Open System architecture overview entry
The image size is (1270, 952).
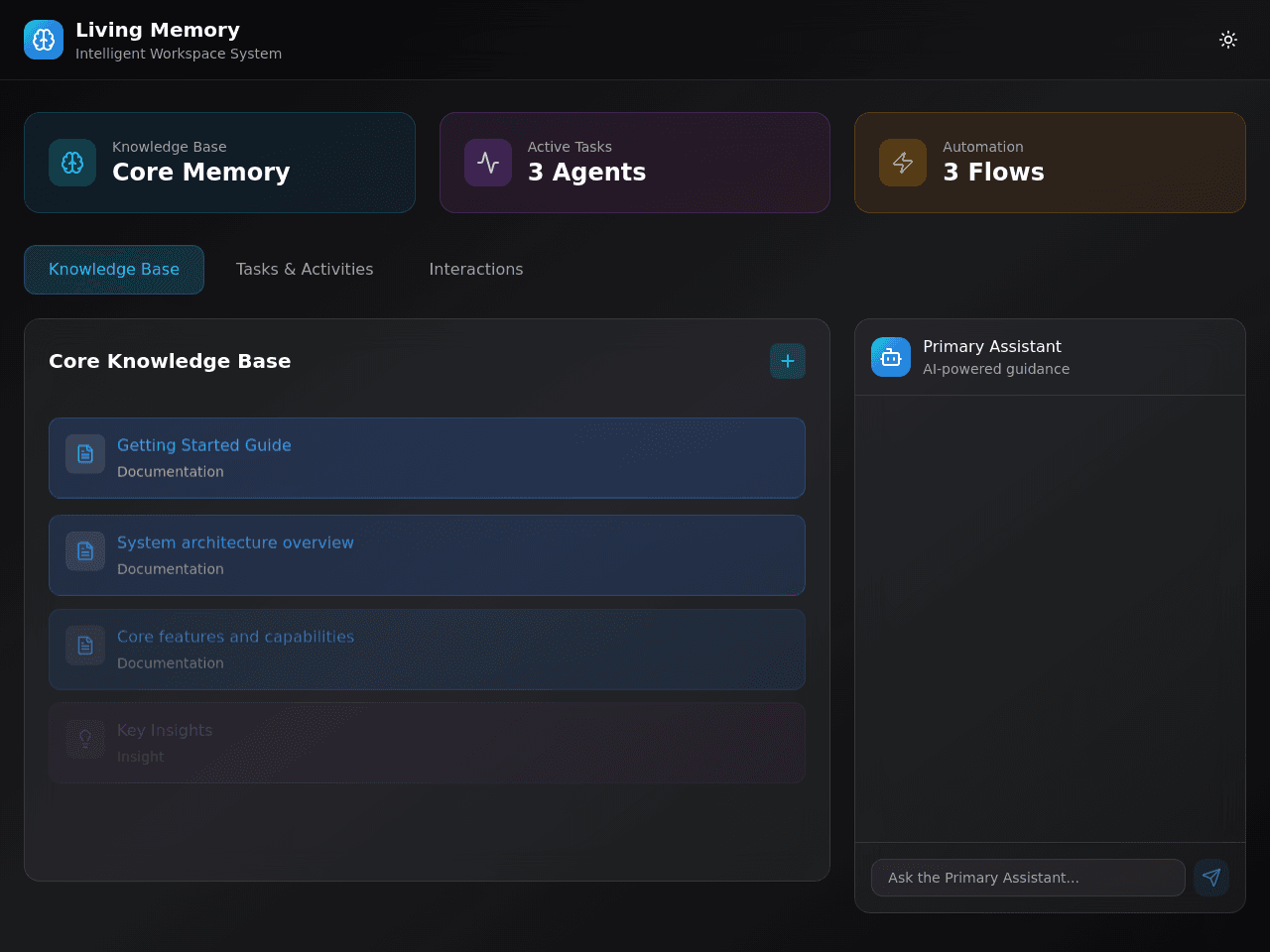[x=427, y=555]
